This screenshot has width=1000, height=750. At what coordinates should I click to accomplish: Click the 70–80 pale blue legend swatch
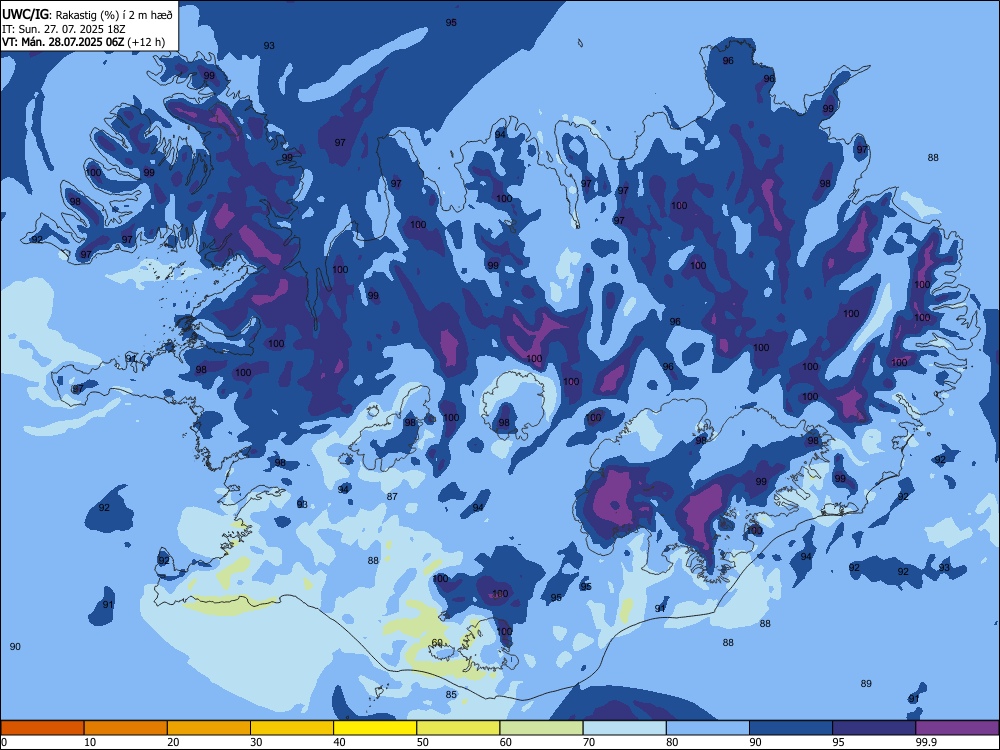point(624,728)
